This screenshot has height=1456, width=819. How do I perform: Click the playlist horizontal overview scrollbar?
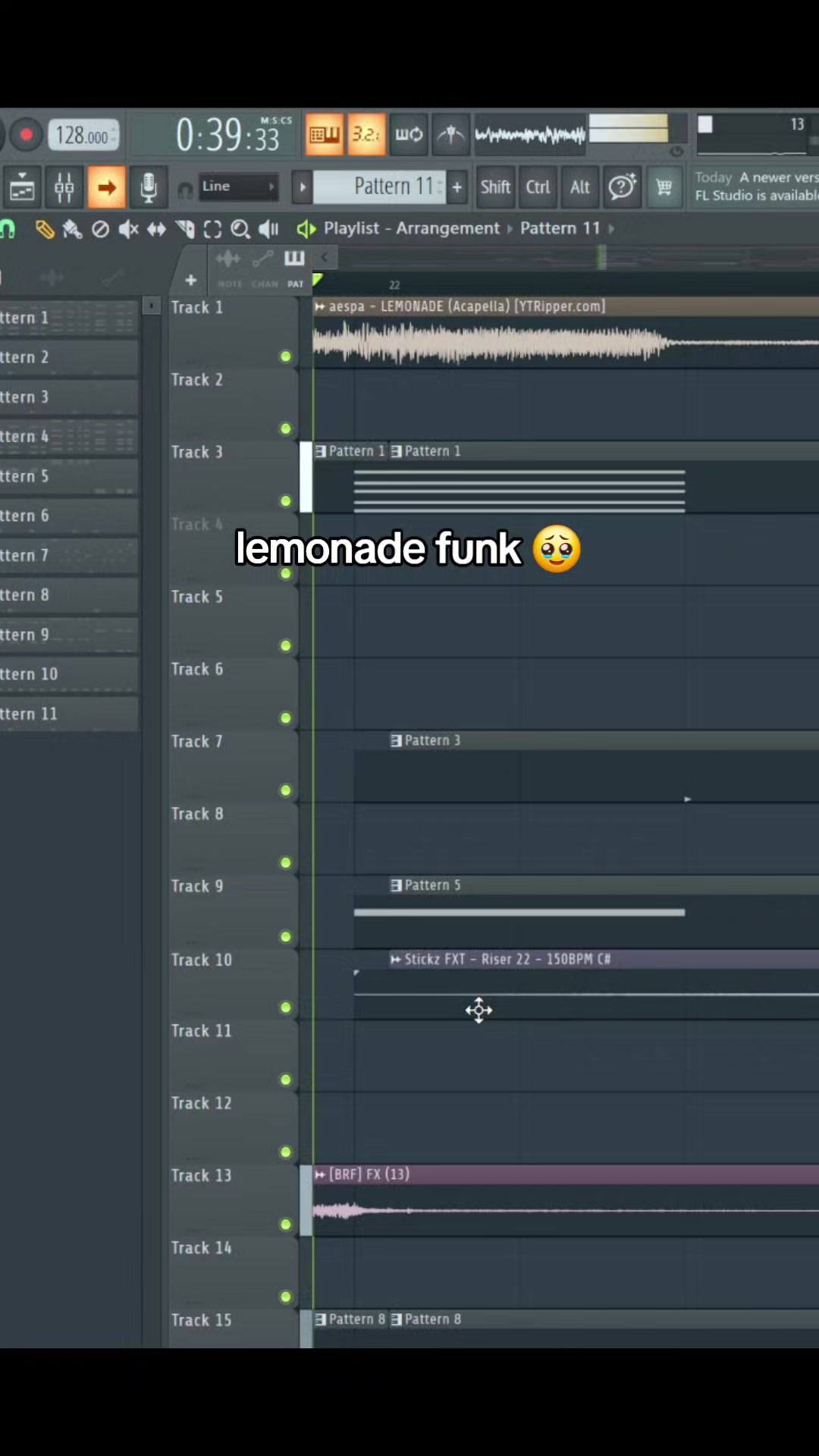point(578,259)
